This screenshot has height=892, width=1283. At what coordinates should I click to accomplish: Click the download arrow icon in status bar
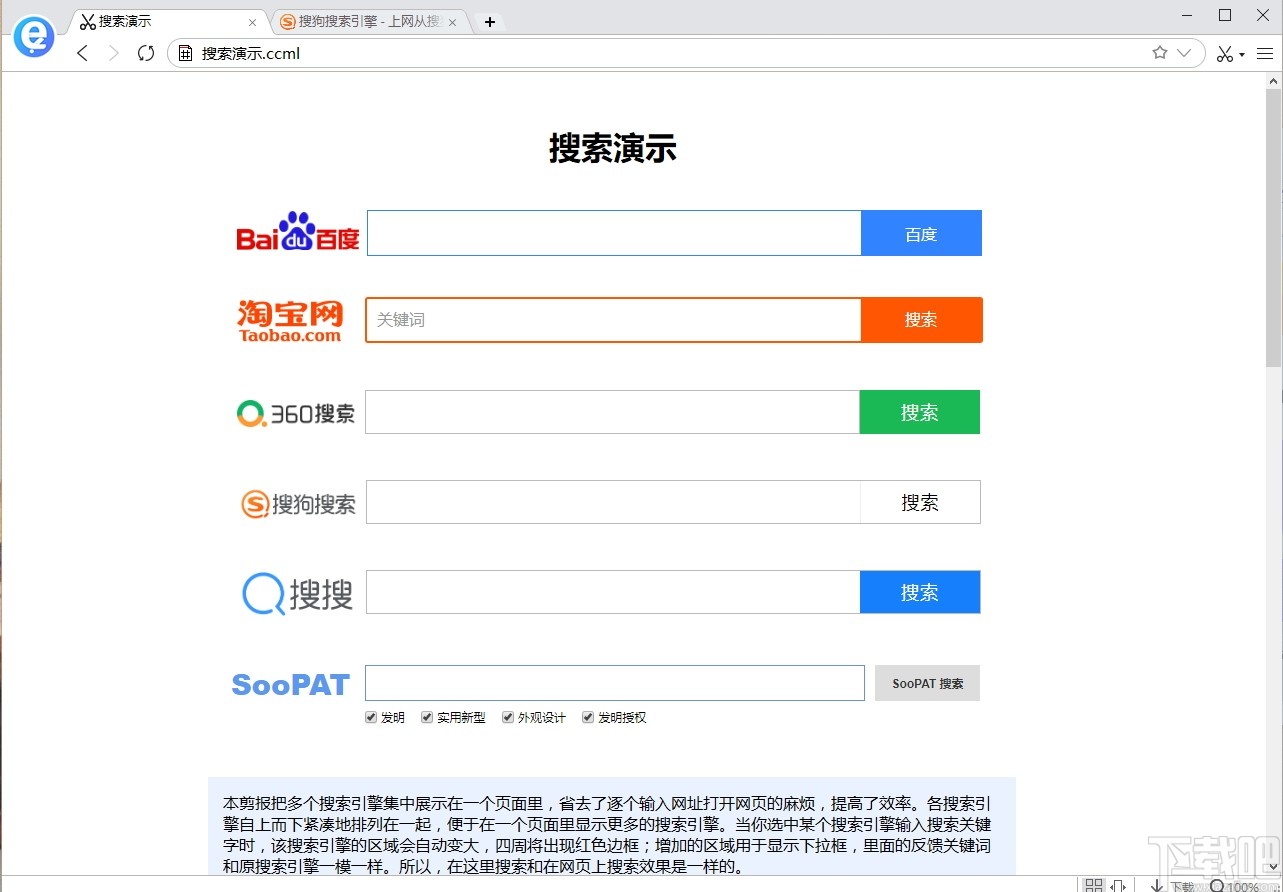[x=1156, y=885]
